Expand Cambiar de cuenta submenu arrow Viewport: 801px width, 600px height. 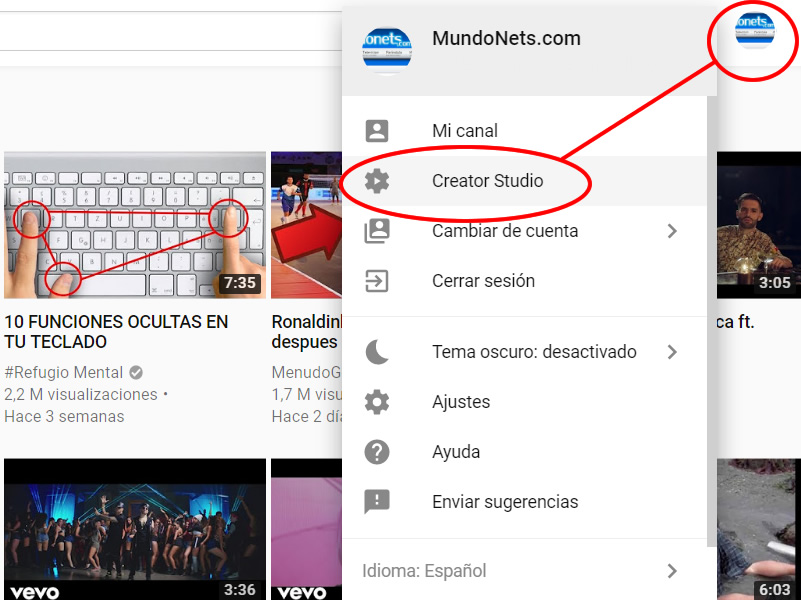(672, 231)
